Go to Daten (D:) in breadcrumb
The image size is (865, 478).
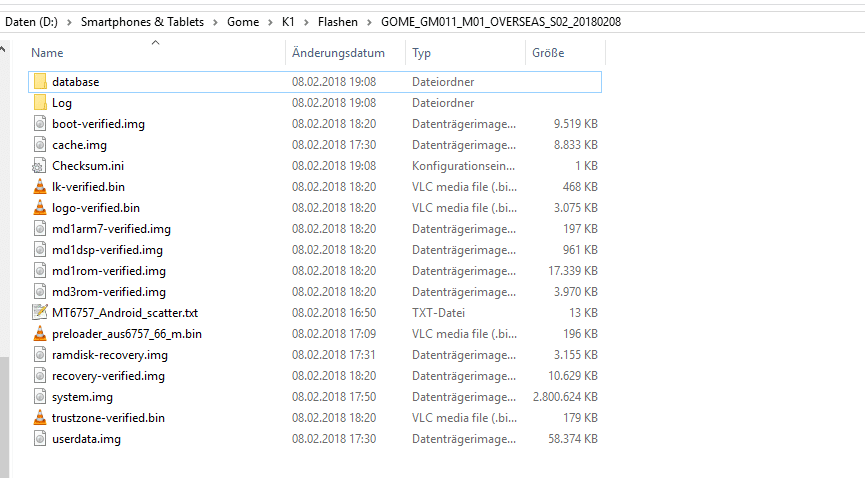click(x=31, y=22)
